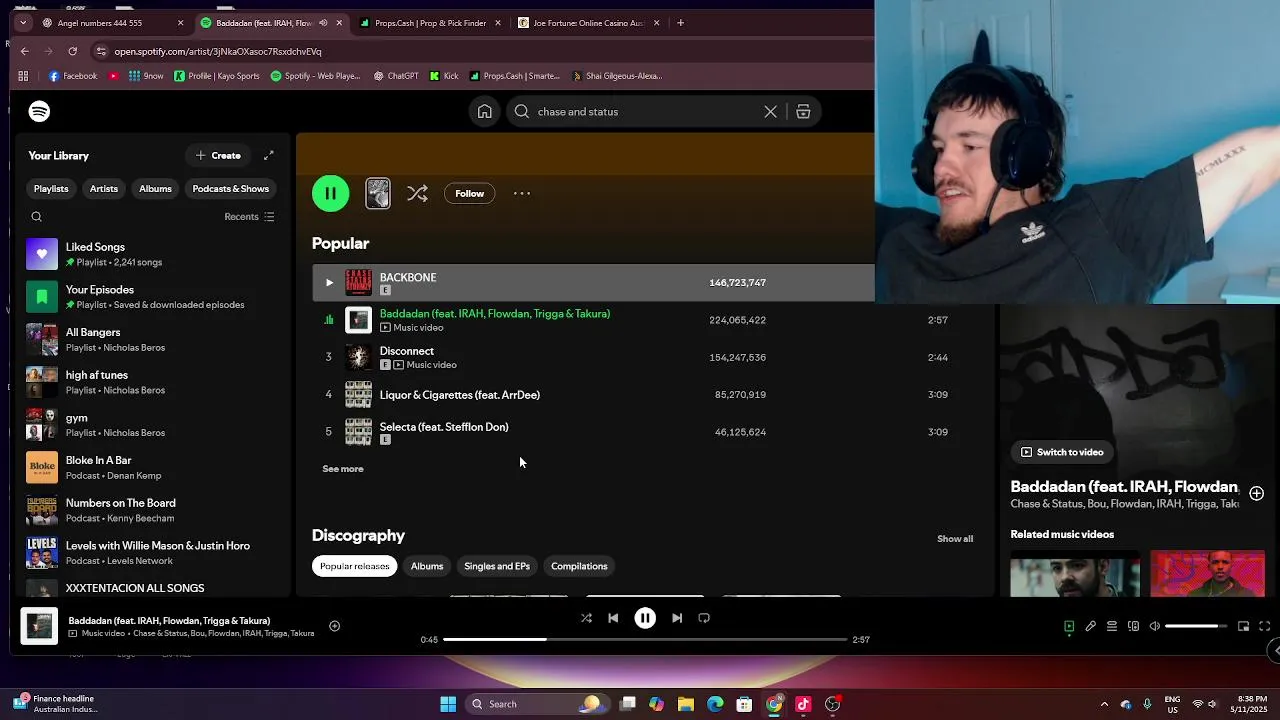The height and width of the screenshot is (720, 1280).
Task: Open first related music video thumbnail
Action: pos(1075,574)
